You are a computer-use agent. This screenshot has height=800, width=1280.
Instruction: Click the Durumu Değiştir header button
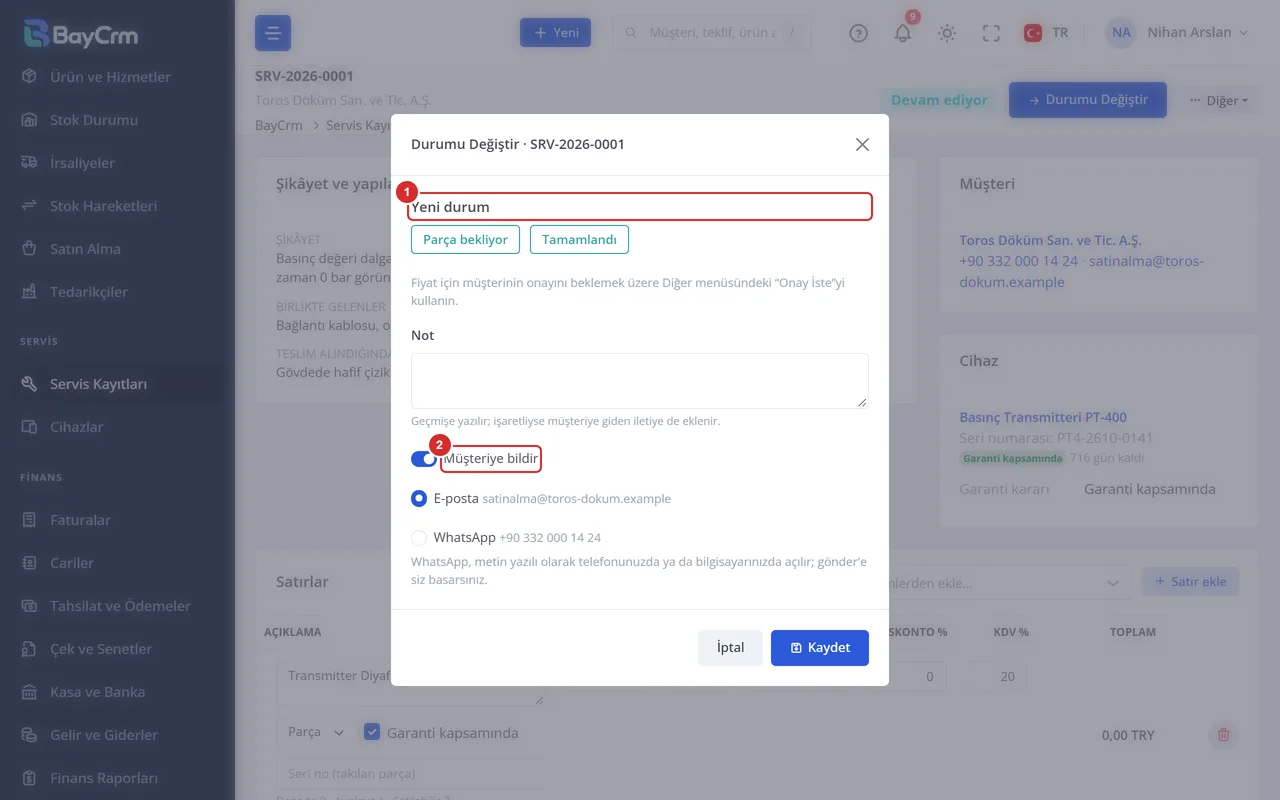click(x=1087, y=100)
